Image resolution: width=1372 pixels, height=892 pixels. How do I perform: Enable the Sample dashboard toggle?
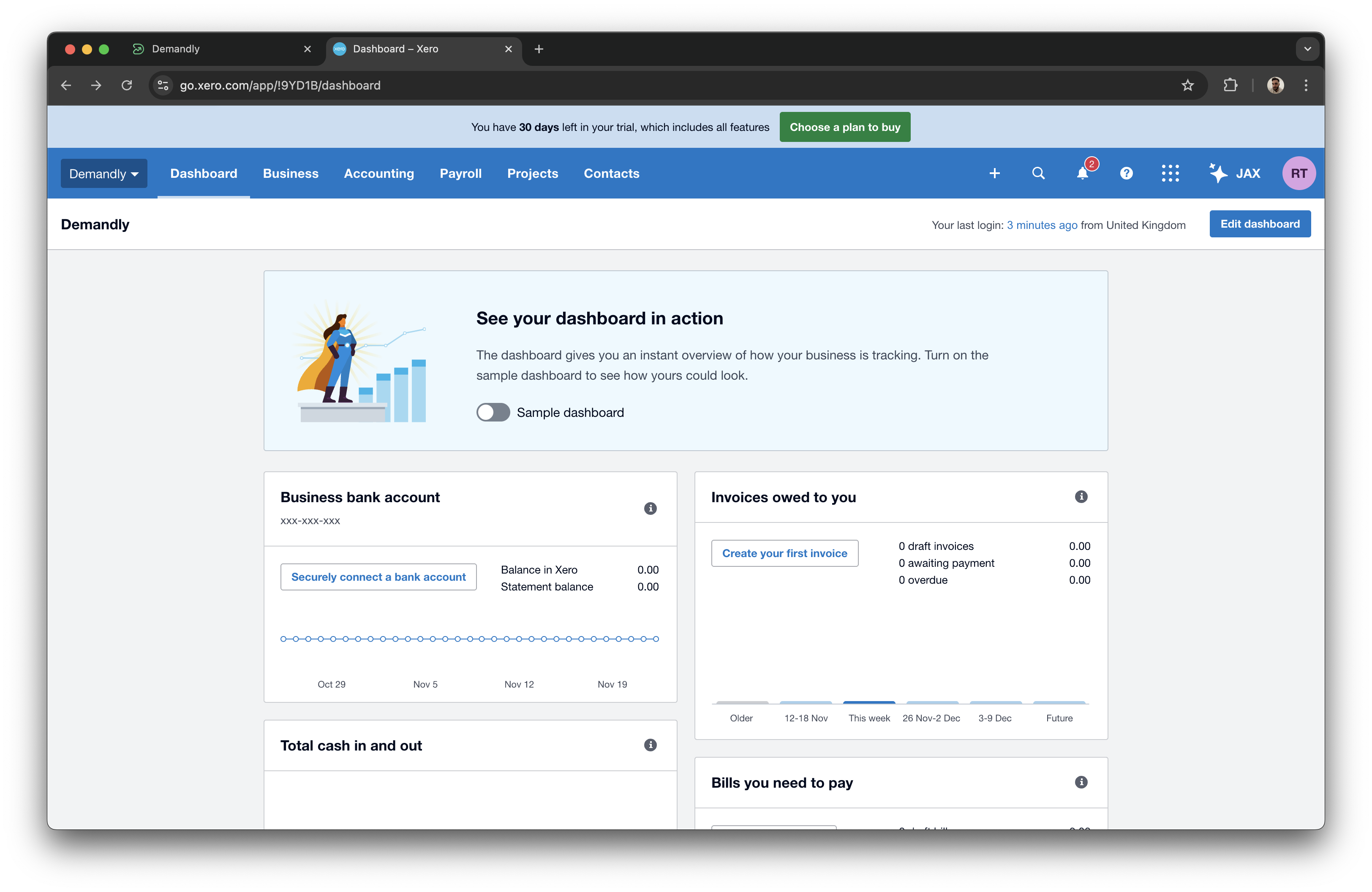click(493, 412)
